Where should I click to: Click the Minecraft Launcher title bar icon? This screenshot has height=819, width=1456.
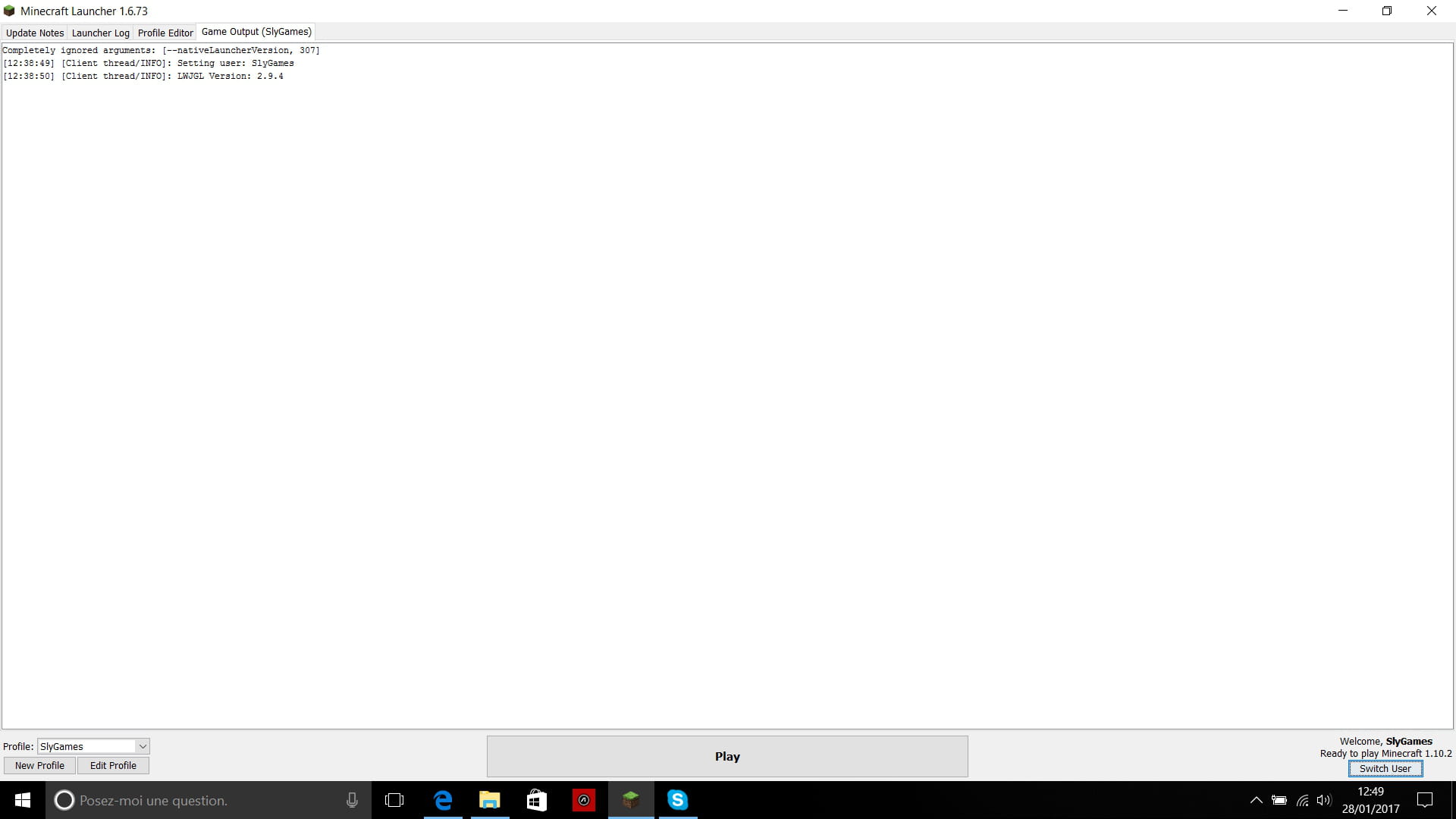(9, 11)
